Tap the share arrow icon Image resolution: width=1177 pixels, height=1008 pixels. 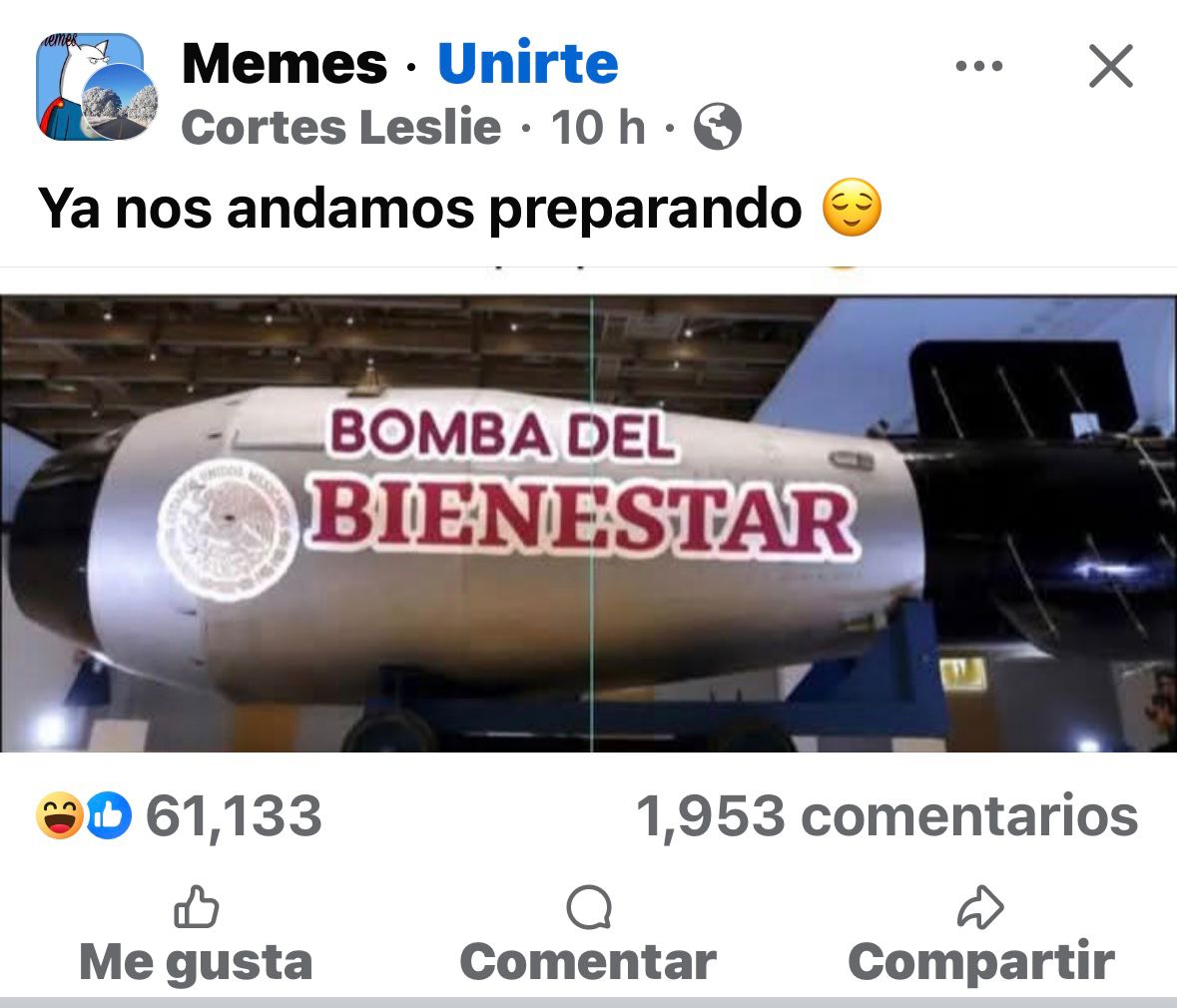click(x=980, y=907)
